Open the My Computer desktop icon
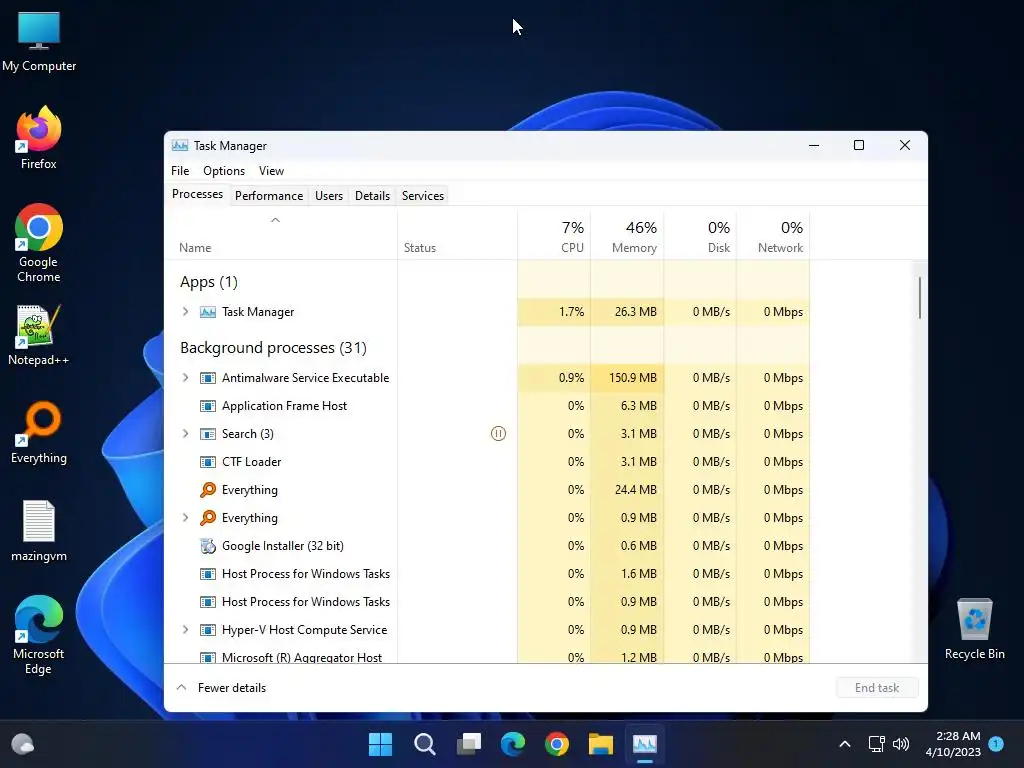The width and height of the screenshot is (1024, 768). coord(39,40)
